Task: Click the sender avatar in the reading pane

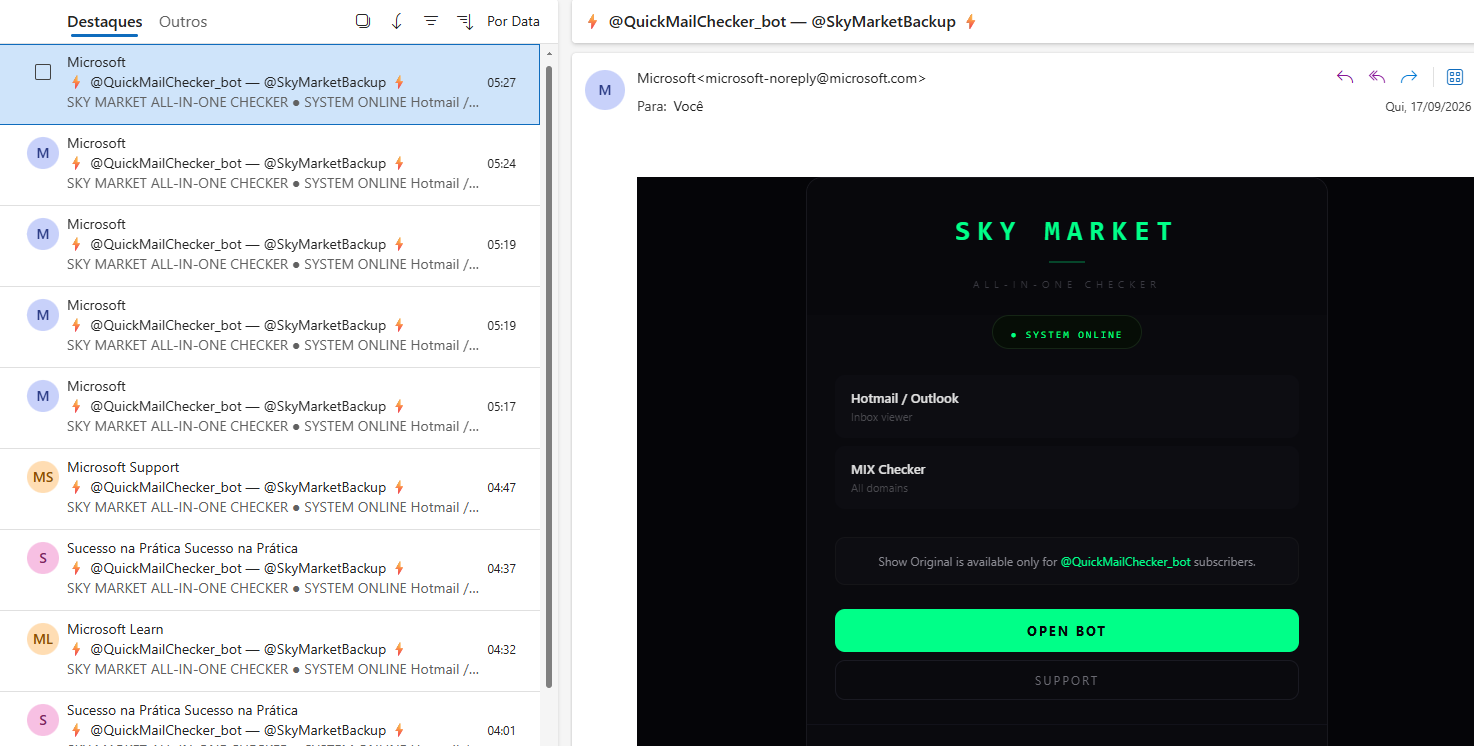Action: 605,90
